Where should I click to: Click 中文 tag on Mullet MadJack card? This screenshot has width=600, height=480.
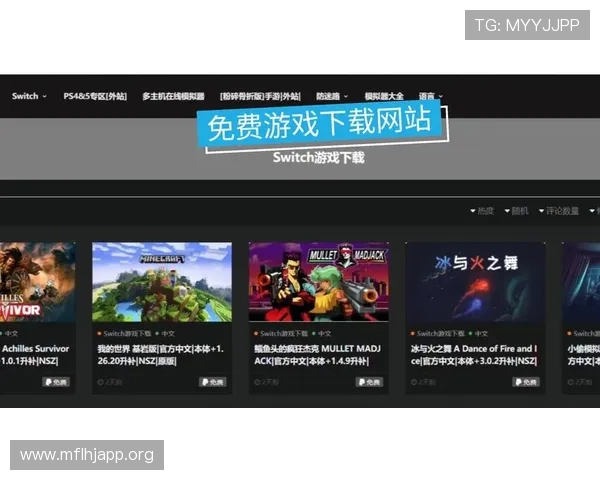point(324,334)
